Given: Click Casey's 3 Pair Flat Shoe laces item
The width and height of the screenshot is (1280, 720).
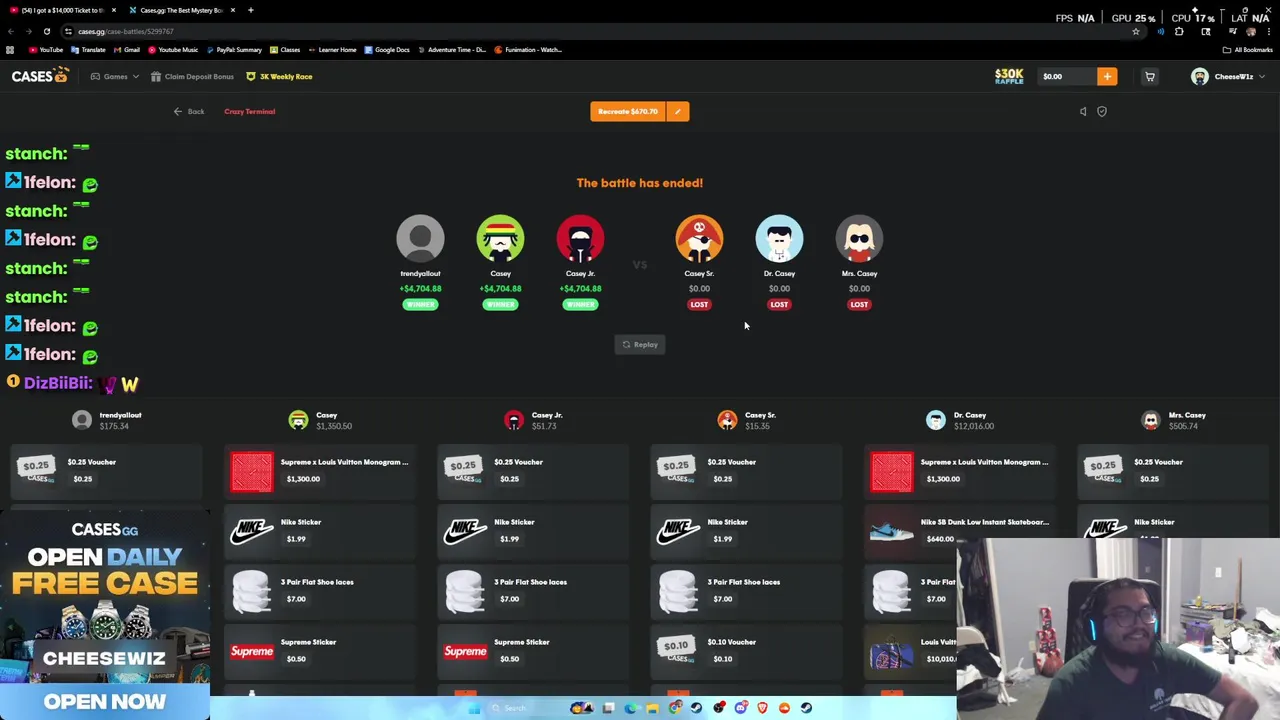Looking at the screenshot, I should coord(320,591).
